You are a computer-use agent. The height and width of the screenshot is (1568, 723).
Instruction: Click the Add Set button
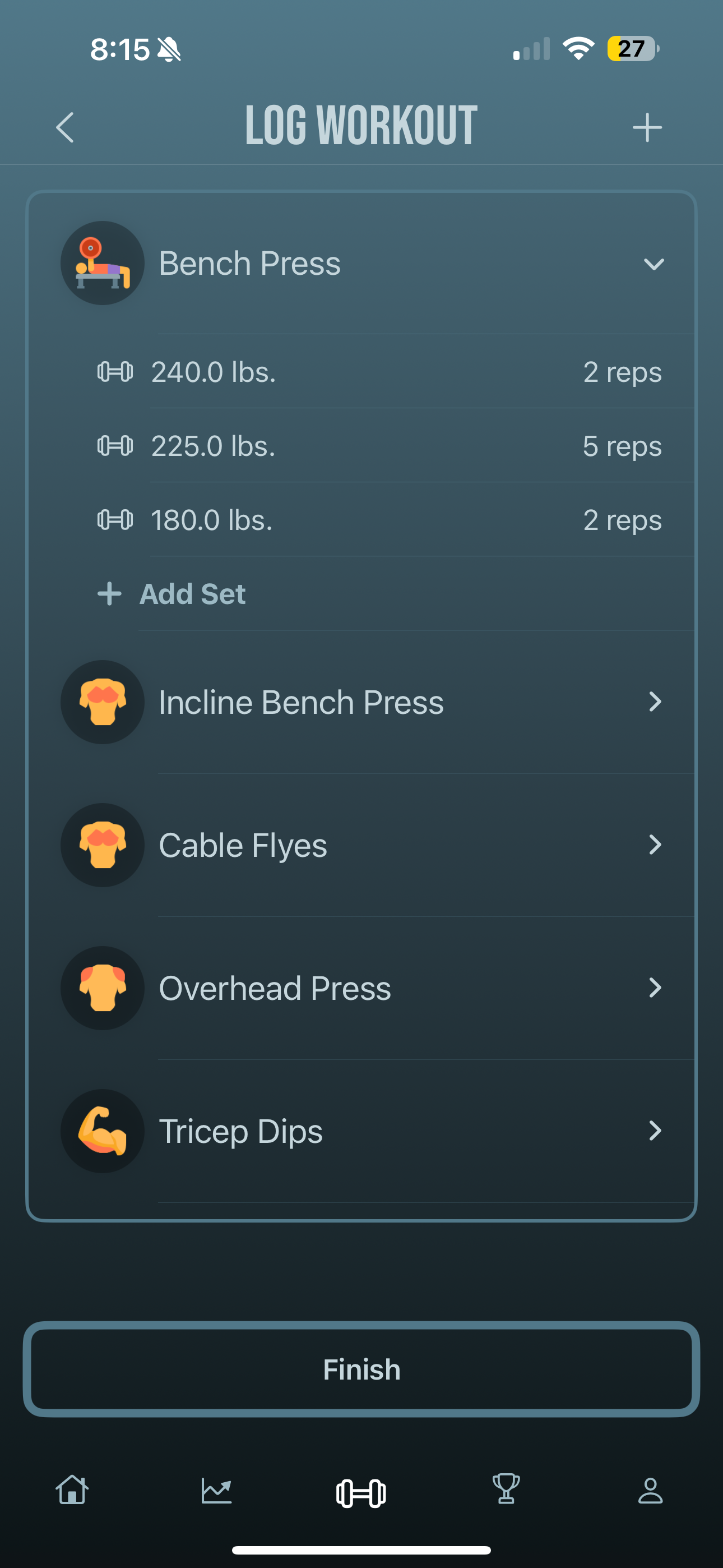click(172, 593)
